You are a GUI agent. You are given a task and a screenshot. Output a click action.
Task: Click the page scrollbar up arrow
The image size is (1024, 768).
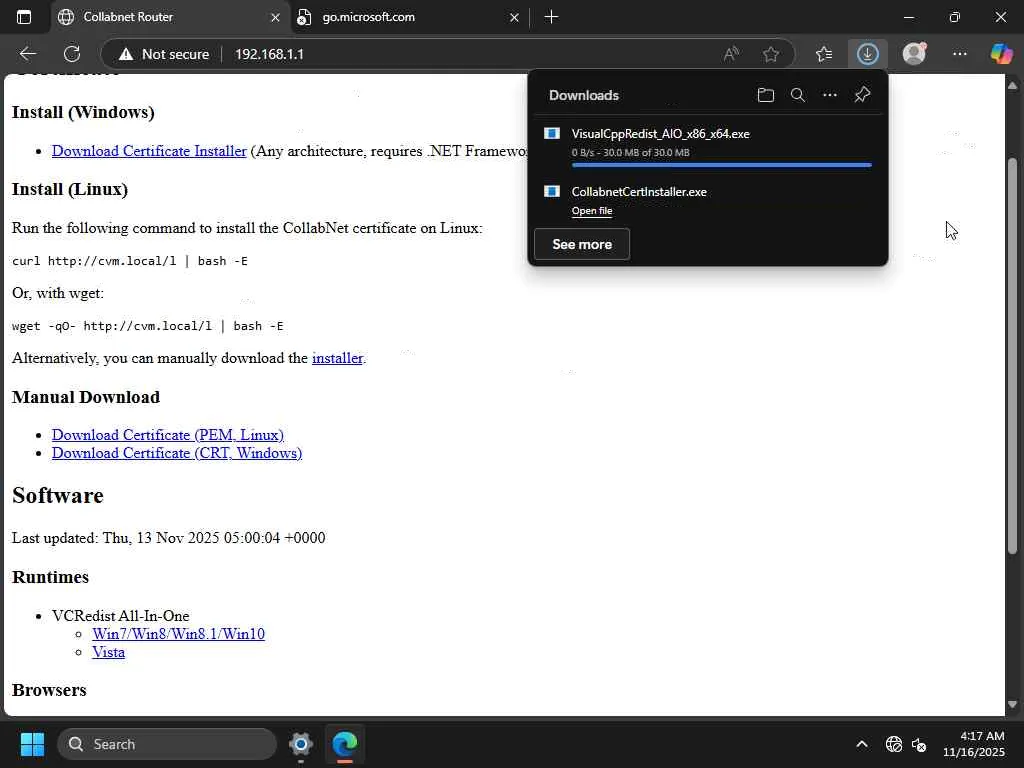[x=1012, y=85]
